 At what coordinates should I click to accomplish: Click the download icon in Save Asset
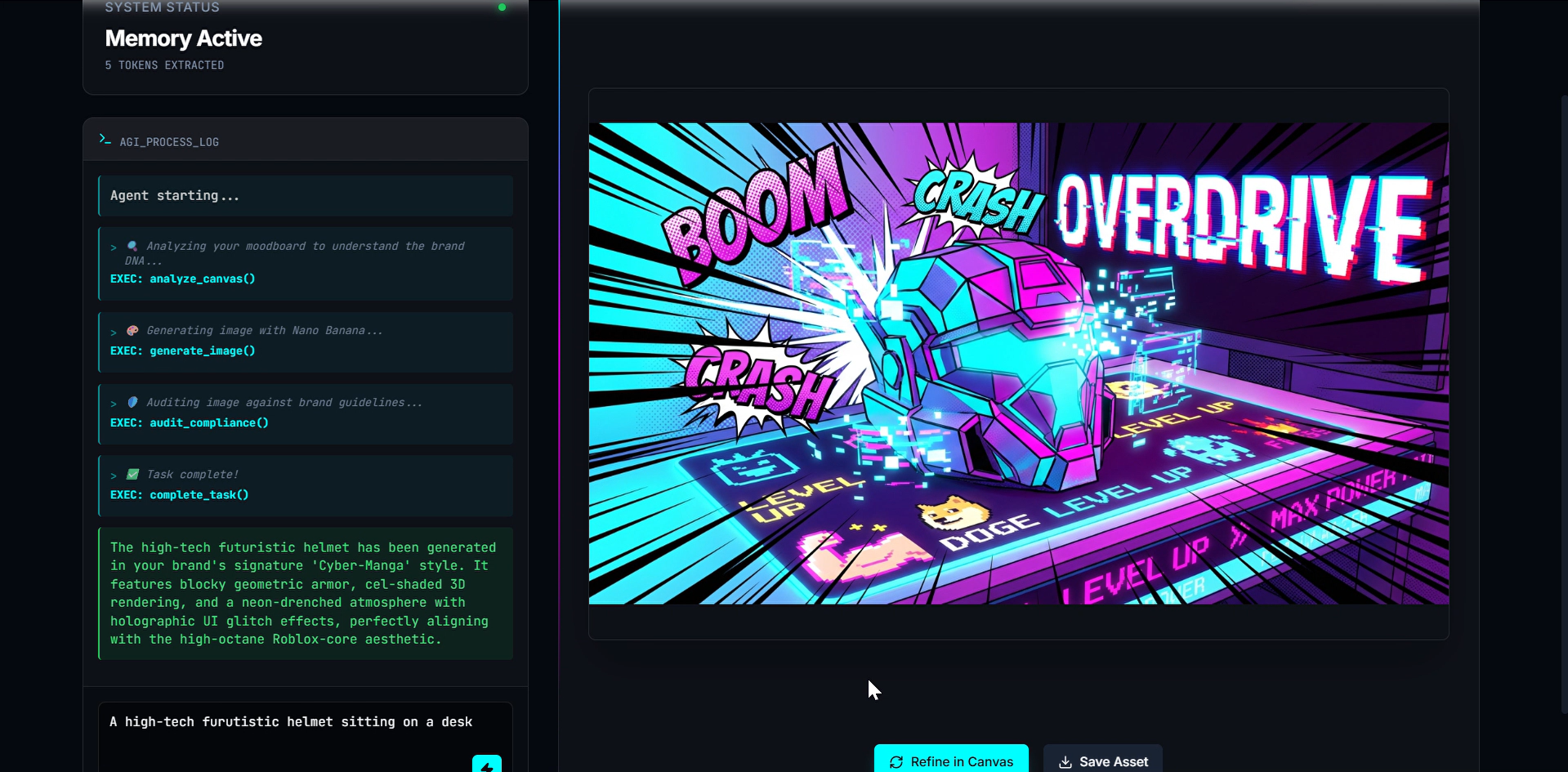point(1065,762)
